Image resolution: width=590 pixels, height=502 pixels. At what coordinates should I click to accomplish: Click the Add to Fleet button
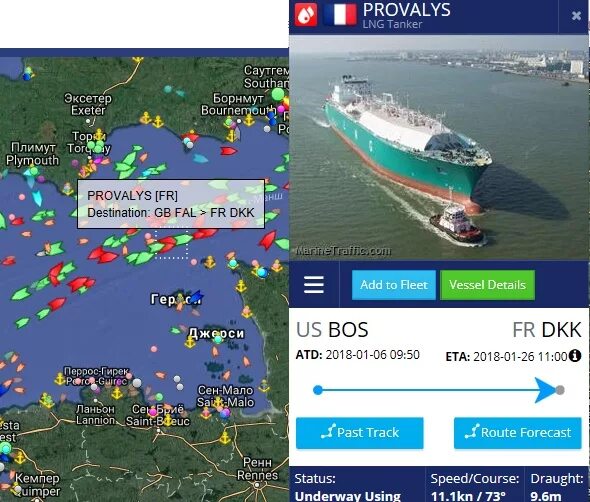394,285
